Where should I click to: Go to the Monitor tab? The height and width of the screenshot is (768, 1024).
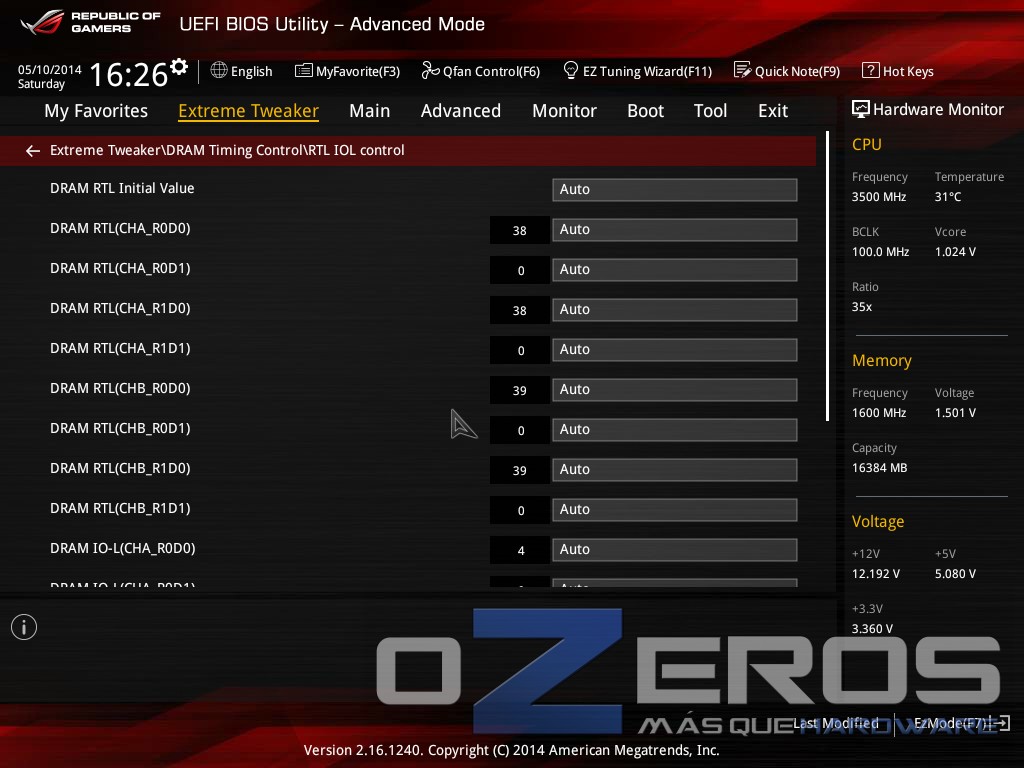564,111
